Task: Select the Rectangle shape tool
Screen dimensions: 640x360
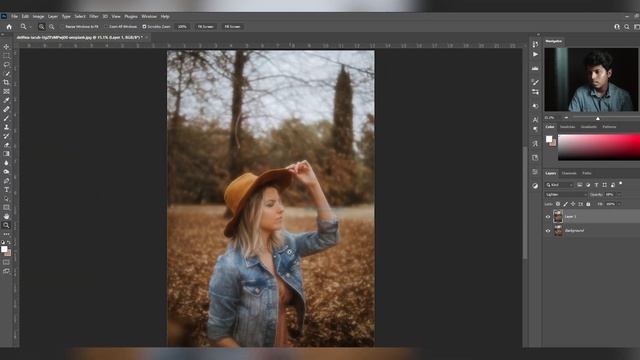Action: pos(6,207)
